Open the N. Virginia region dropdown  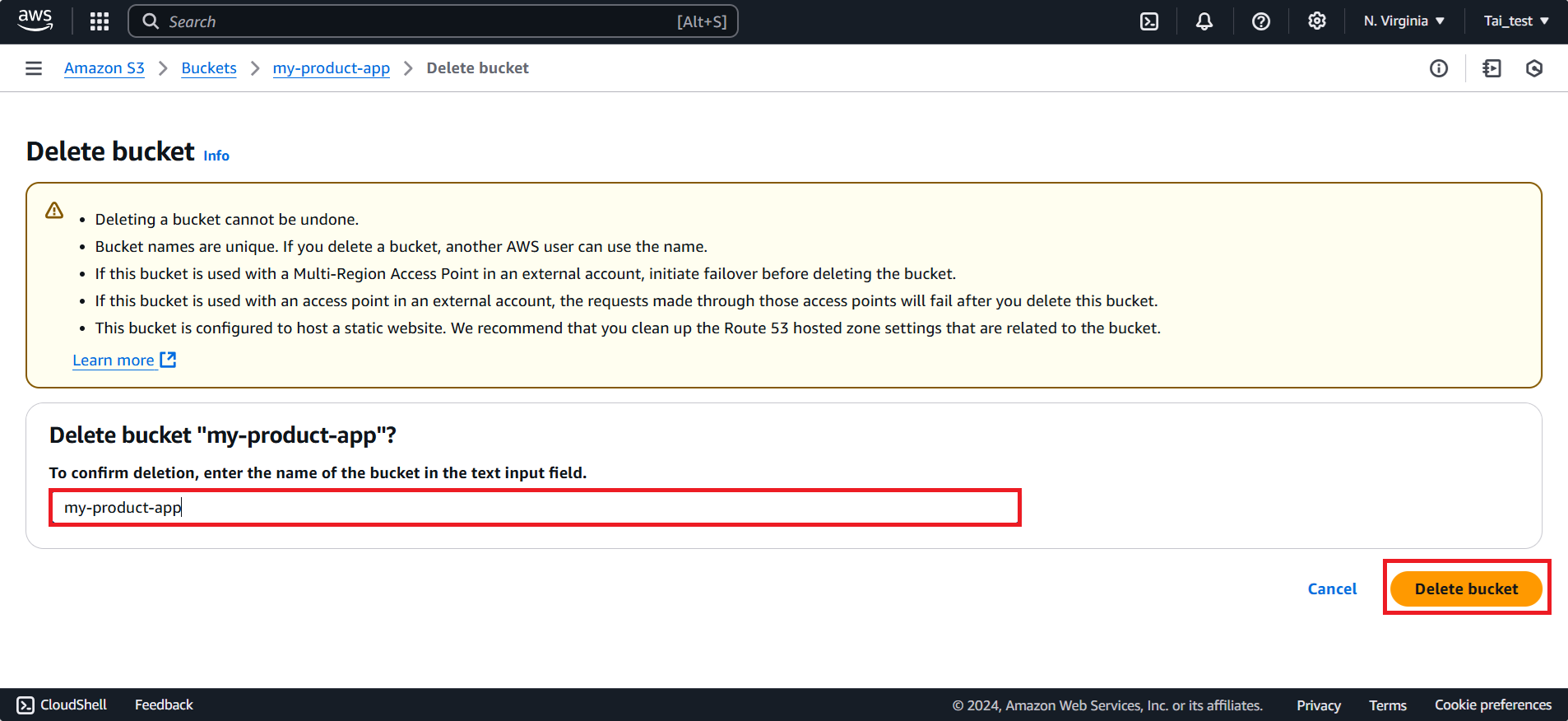coord(1404,21)
